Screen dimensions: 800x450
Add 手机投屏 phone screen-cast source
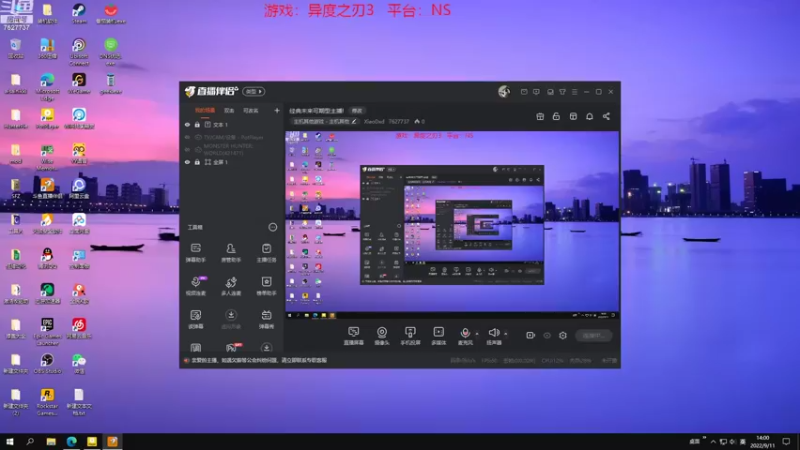click(410, 336)
